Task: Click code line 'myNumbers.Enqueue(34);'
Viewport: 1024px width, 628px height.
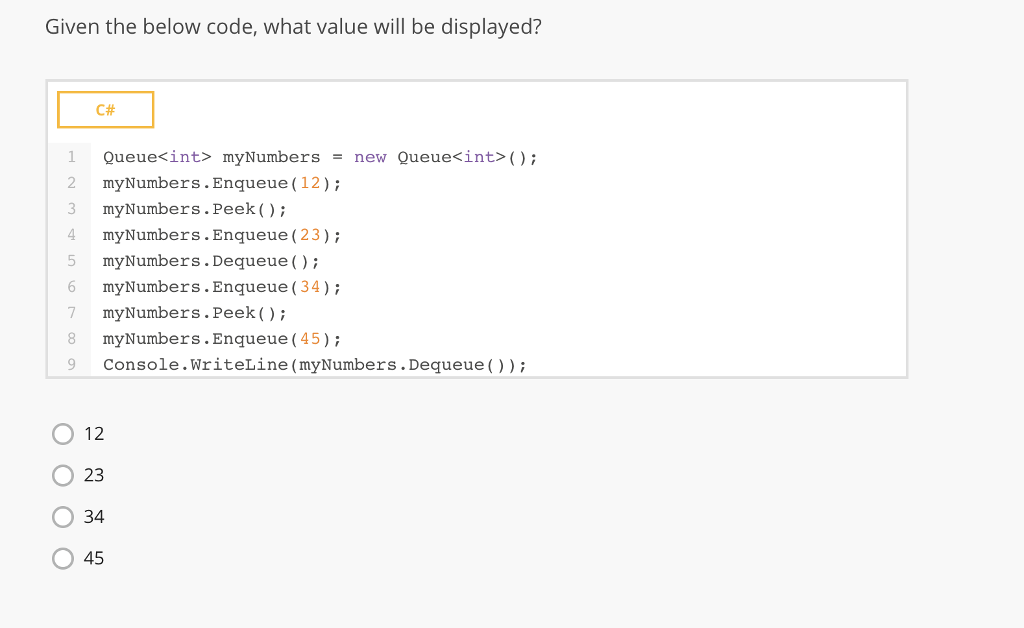Action: click(222, 287)
